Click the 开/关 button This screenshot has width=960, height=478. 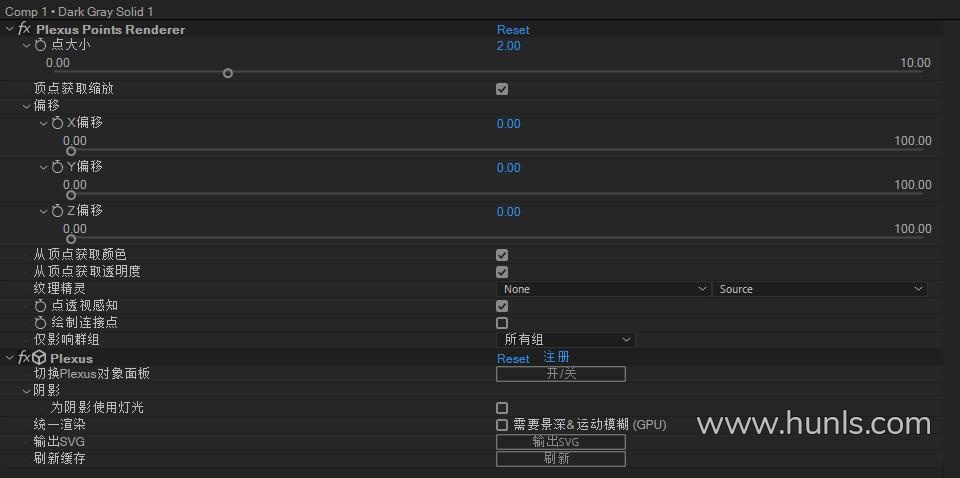tap(561, 374)
